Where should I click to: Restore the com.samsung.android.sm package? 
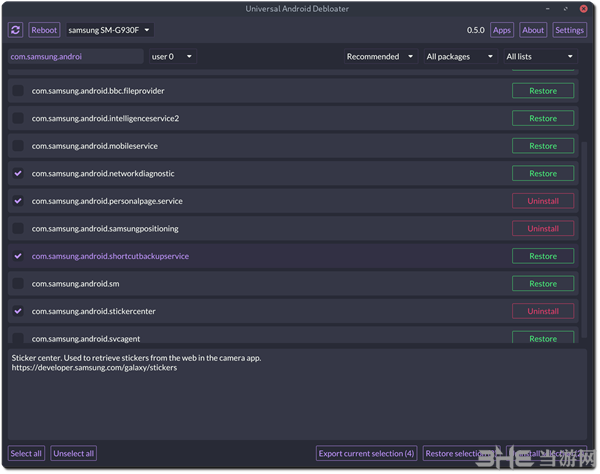click(543, 283)
